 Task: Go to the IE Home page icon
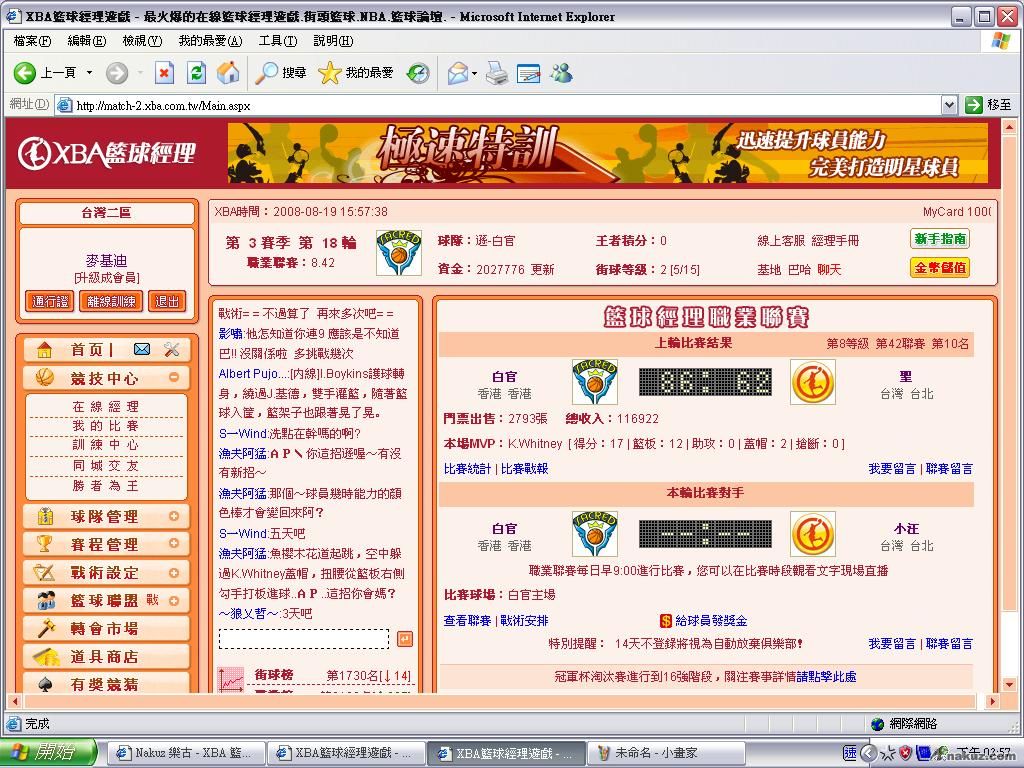click(228, 72)
